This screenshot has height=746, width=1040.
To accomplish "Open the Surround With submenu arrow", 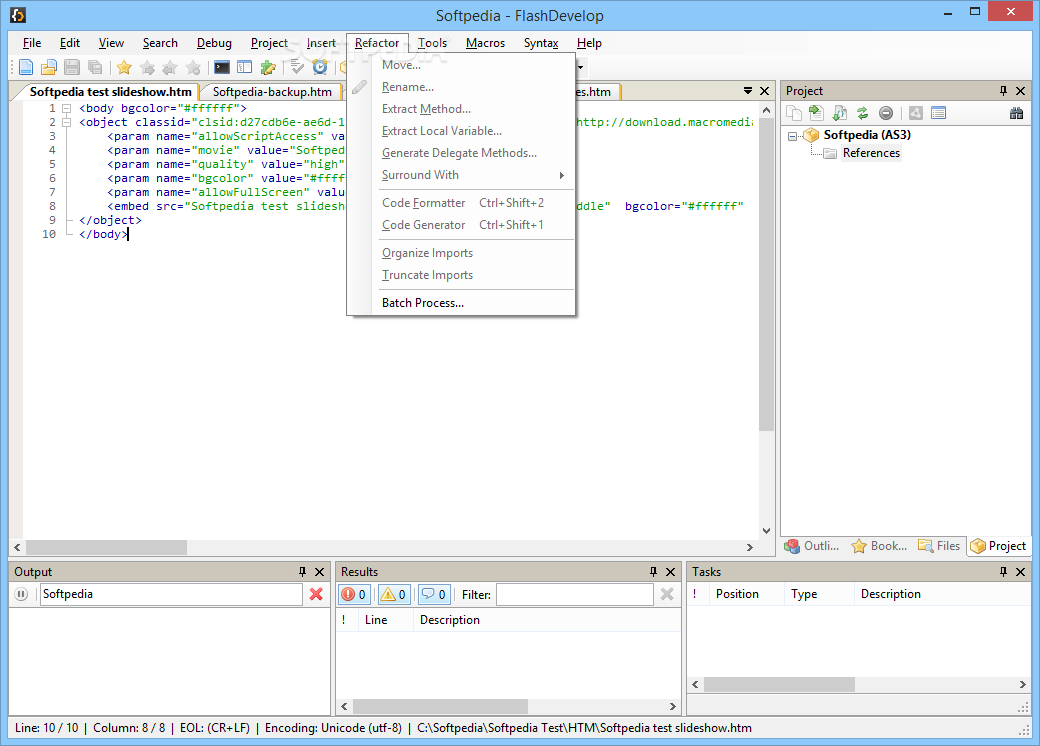I will click(x=562, y=175).
